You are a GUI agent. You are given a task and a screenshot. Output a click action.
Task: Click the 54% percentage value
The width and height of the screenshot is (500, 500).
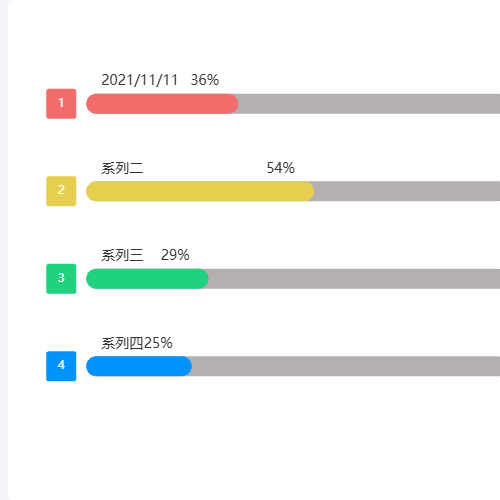coord(281,168)
